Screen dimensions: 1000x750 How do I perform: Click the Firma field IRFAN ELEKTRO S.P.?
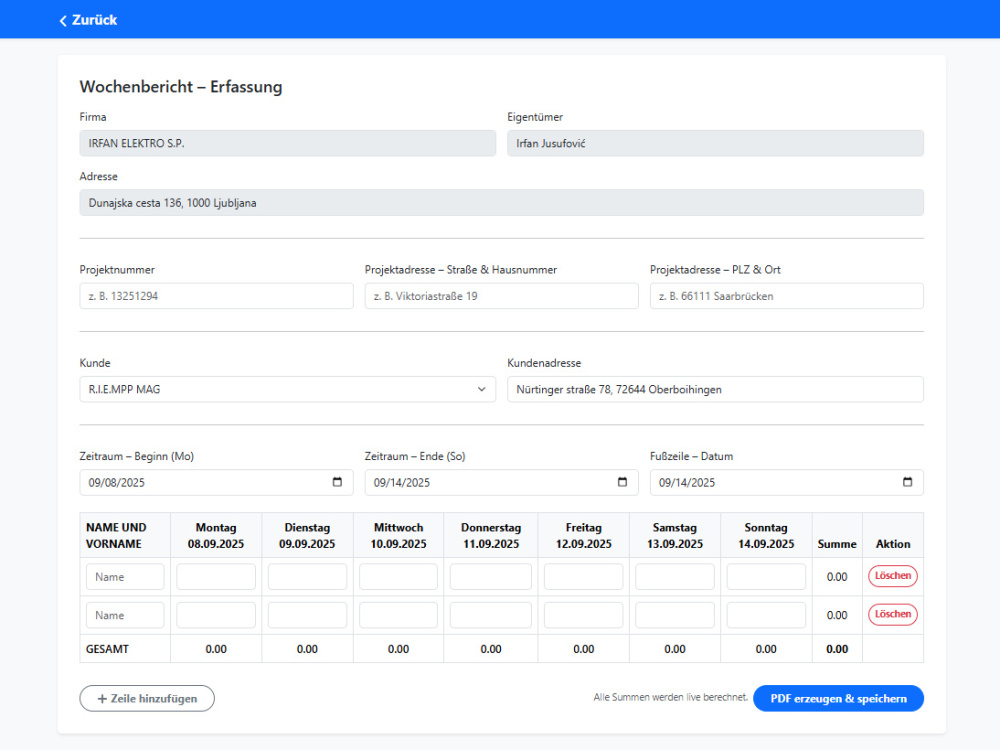point(288,143)
